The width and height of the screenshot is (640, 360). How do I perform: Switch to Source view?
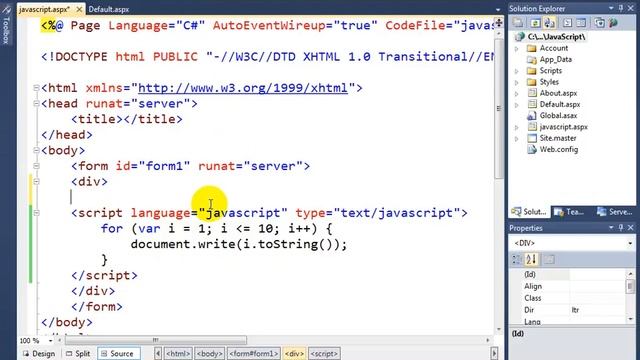pyautogui.click(x=118, y=353)
